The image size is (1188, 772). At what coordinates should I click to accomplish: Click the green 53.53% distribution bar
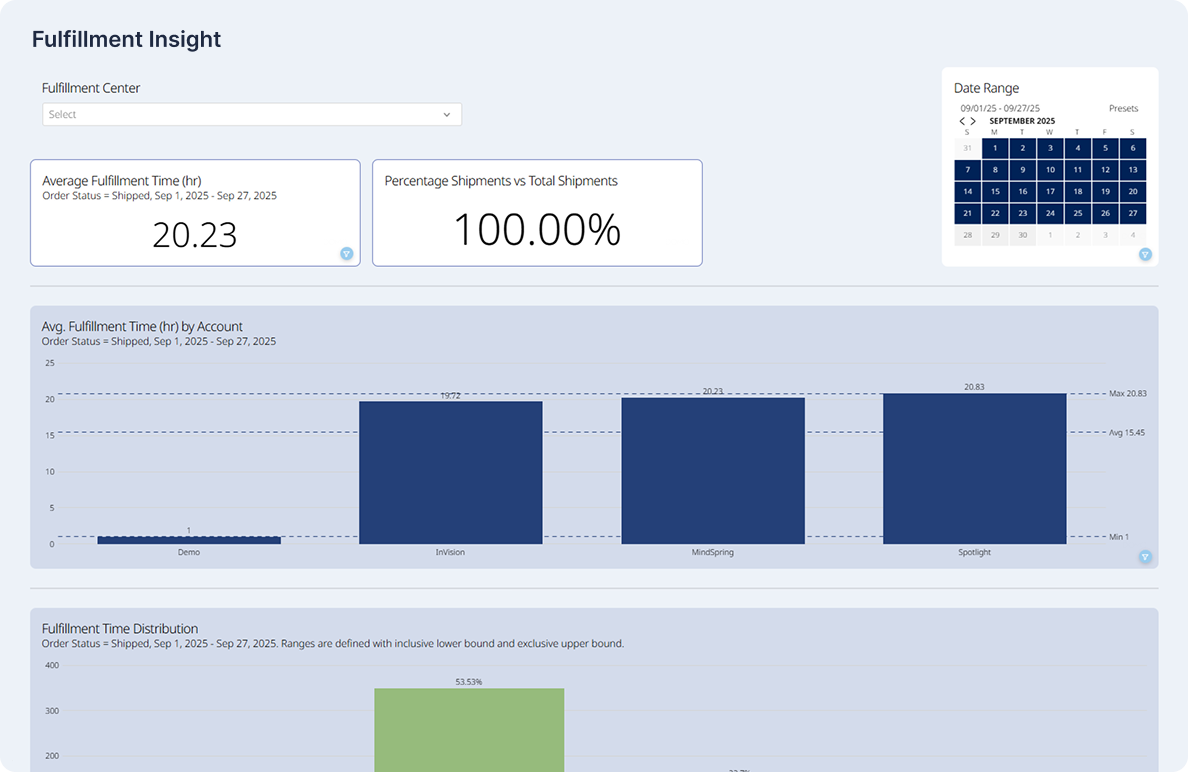(469, 728)
